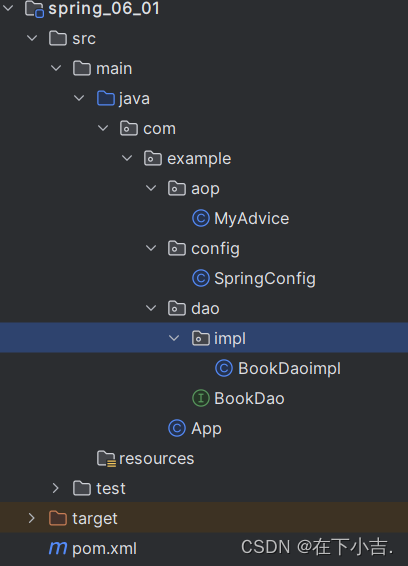Select the dao package label
Image resolution: width=408 pixels, height=566 pixels.
[205, 309]
